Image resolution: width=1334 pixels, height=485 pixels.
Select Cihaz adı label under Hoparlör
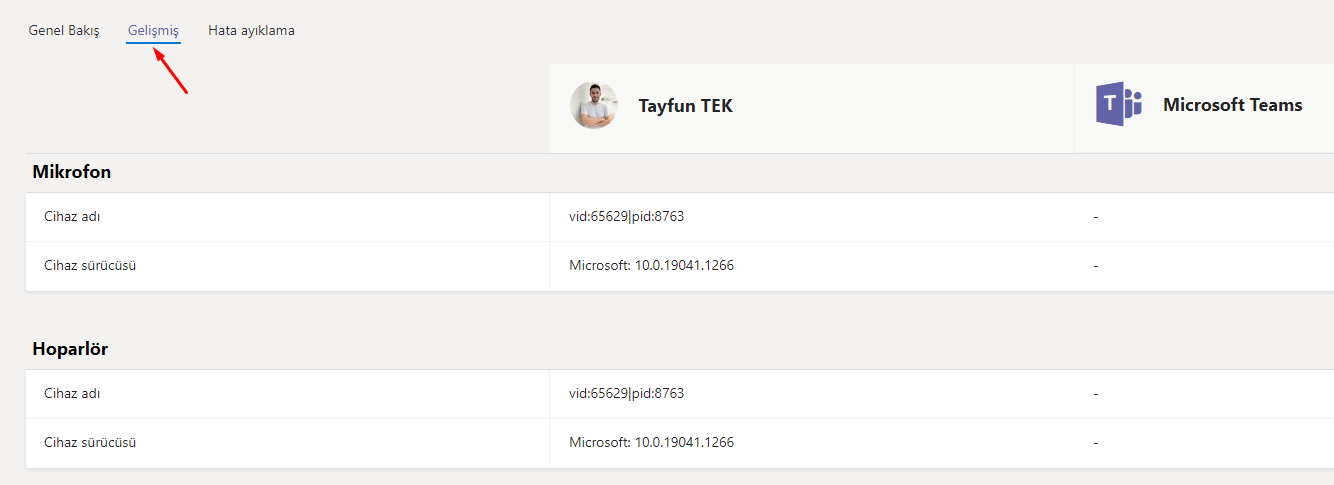(72, 393)
